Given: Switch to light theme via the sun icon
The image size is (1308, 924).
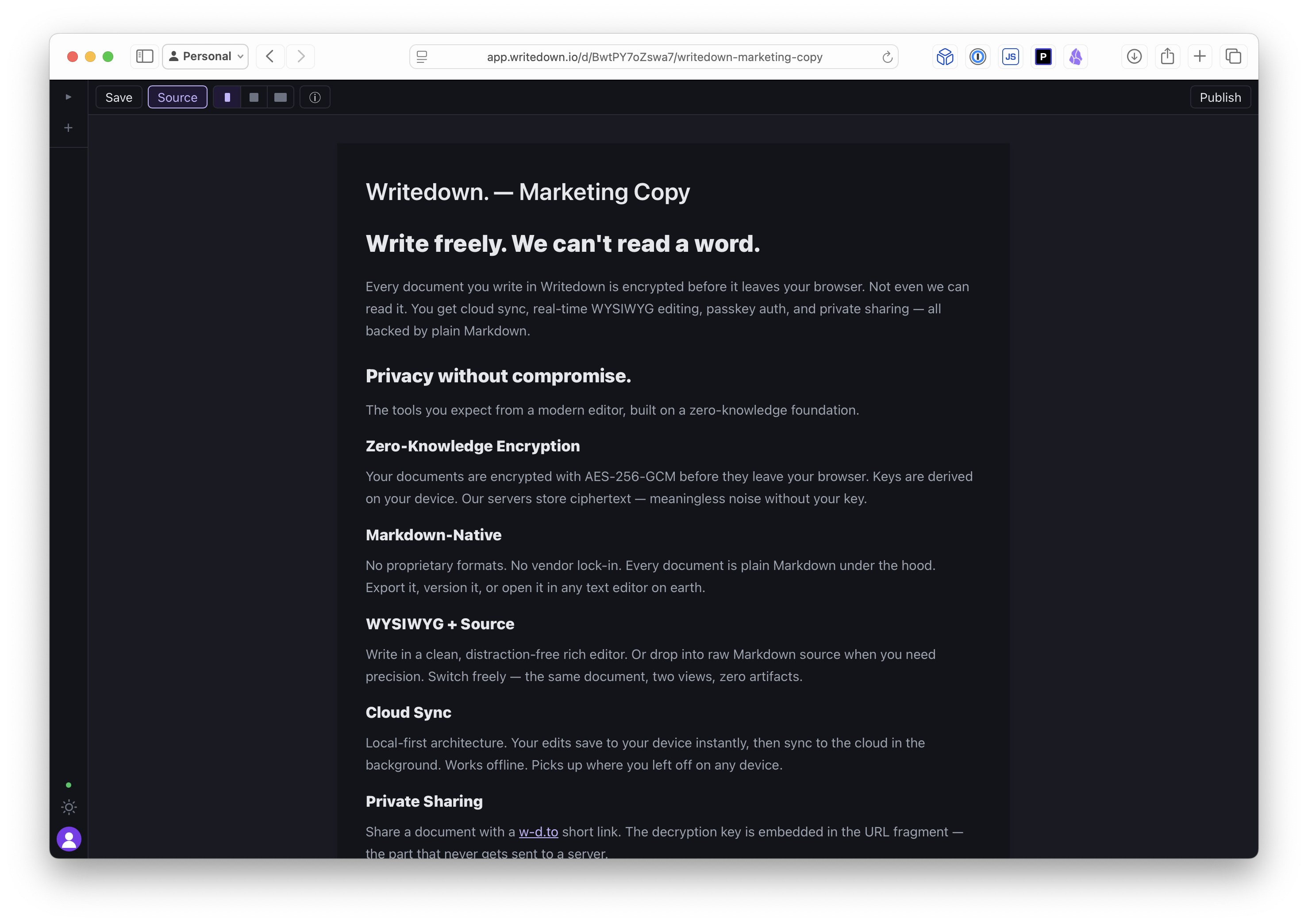Looking at the screenshot, I should [x=68, y=807].
